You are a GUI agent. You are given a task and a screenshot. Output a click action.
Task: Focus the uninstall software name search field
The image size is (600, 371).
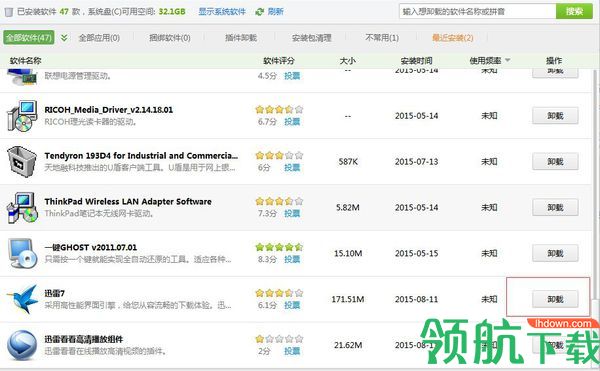(x=478, y=11)
